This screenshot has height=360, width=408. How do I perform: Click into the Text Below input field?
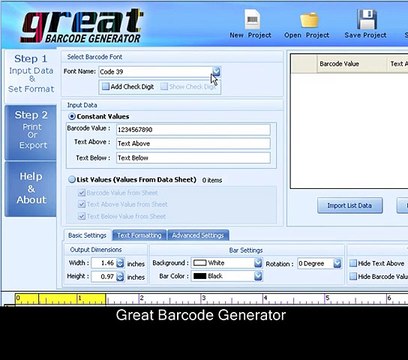coord(193,158)
